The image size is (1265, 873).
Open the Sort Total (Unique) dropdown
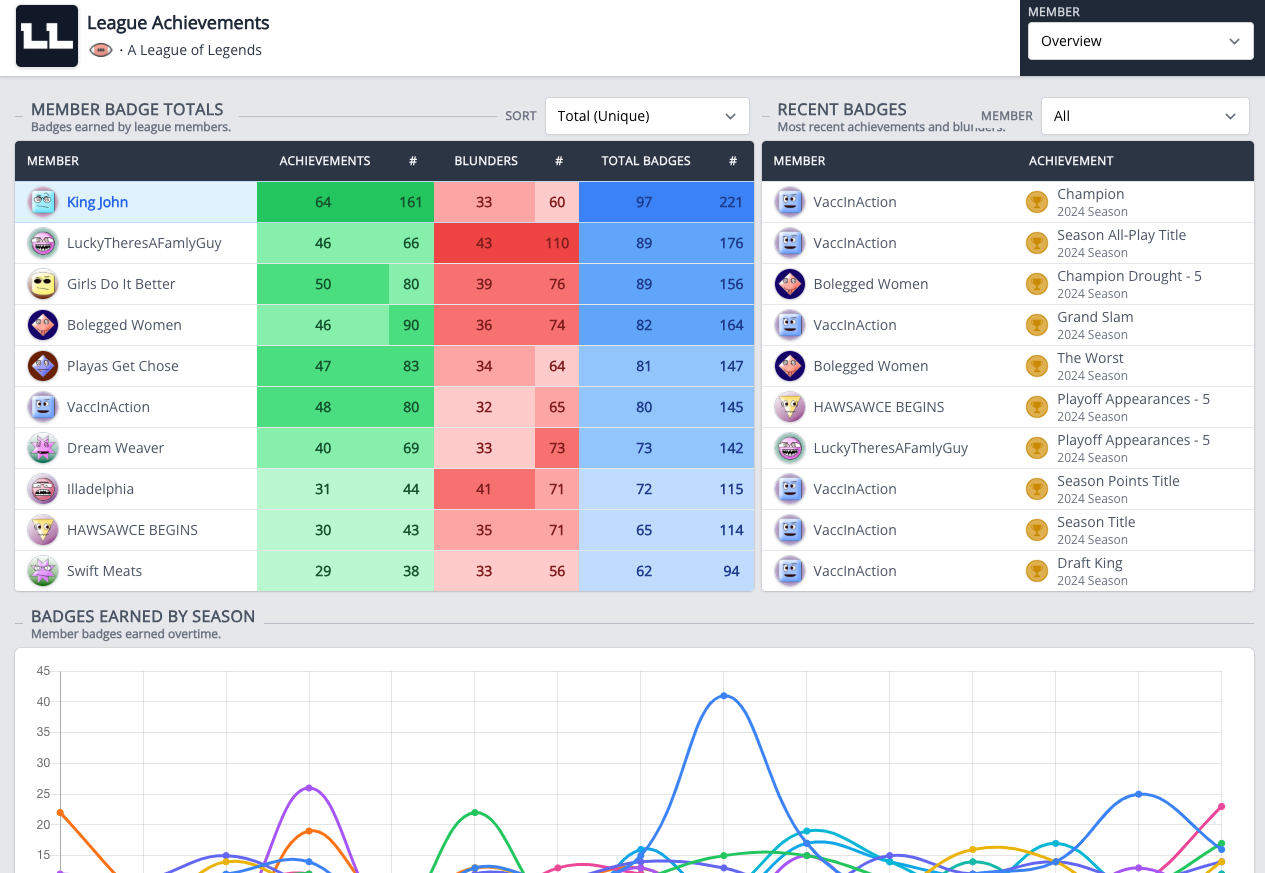pyautogui.click(x=647, y=116)
